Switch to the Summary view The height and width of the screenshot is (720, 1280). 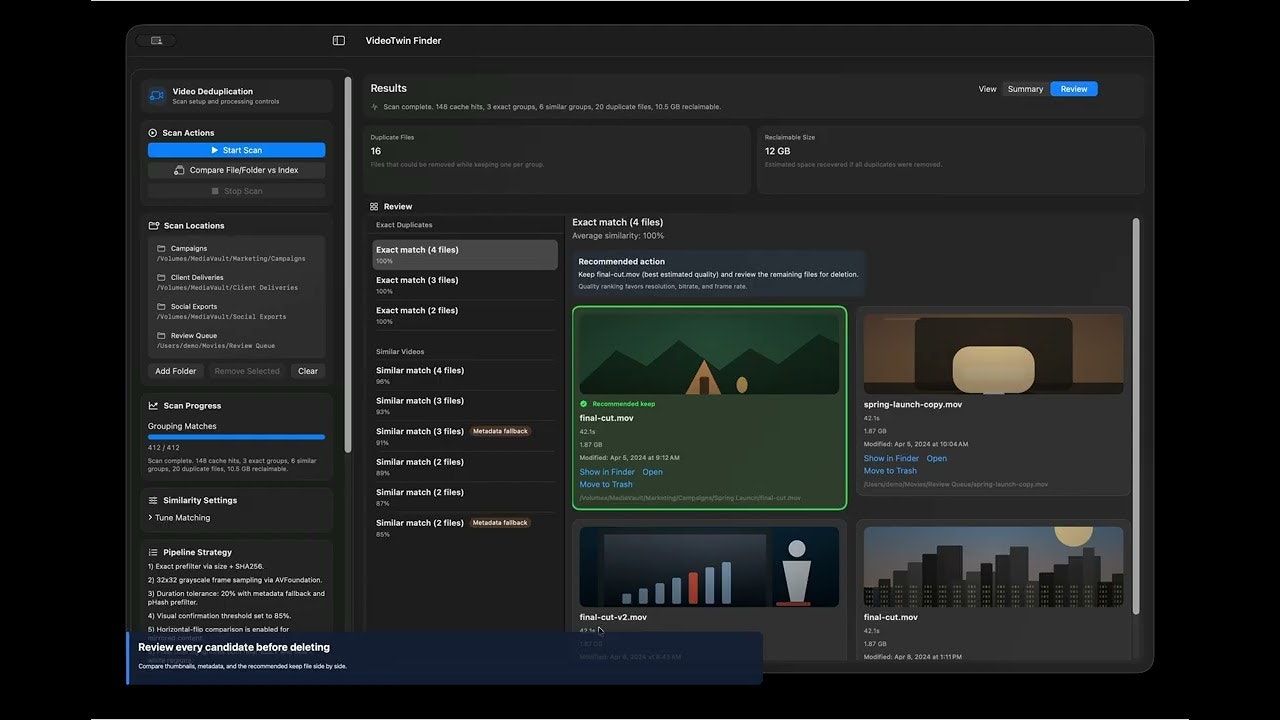pos(1025,89)
